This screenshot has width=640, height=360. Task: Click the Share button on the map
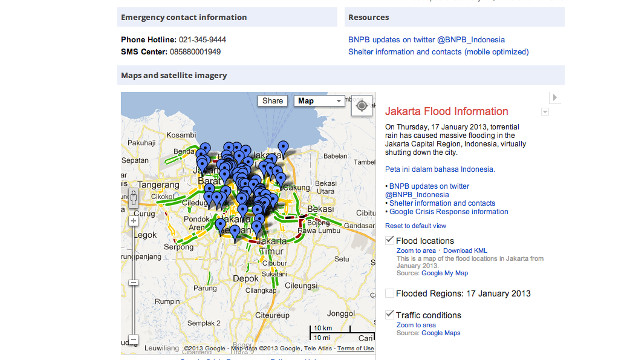(272, 101)
